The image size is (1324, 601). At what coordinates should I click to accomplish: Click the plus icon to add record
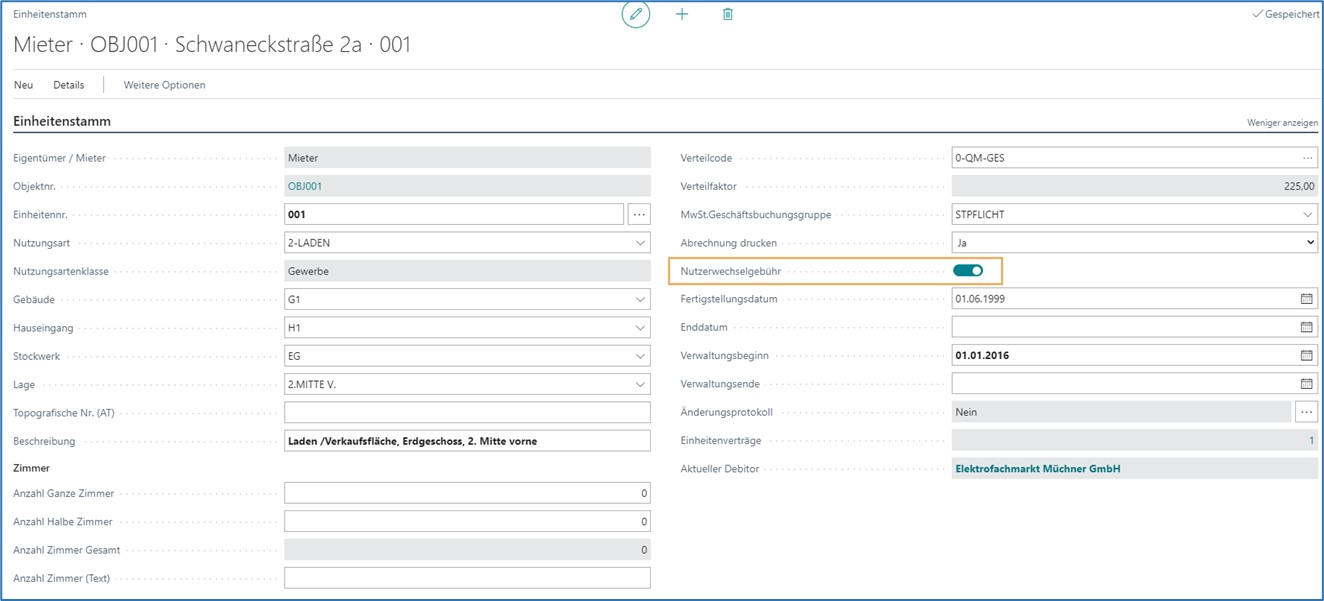pos(682,15)
